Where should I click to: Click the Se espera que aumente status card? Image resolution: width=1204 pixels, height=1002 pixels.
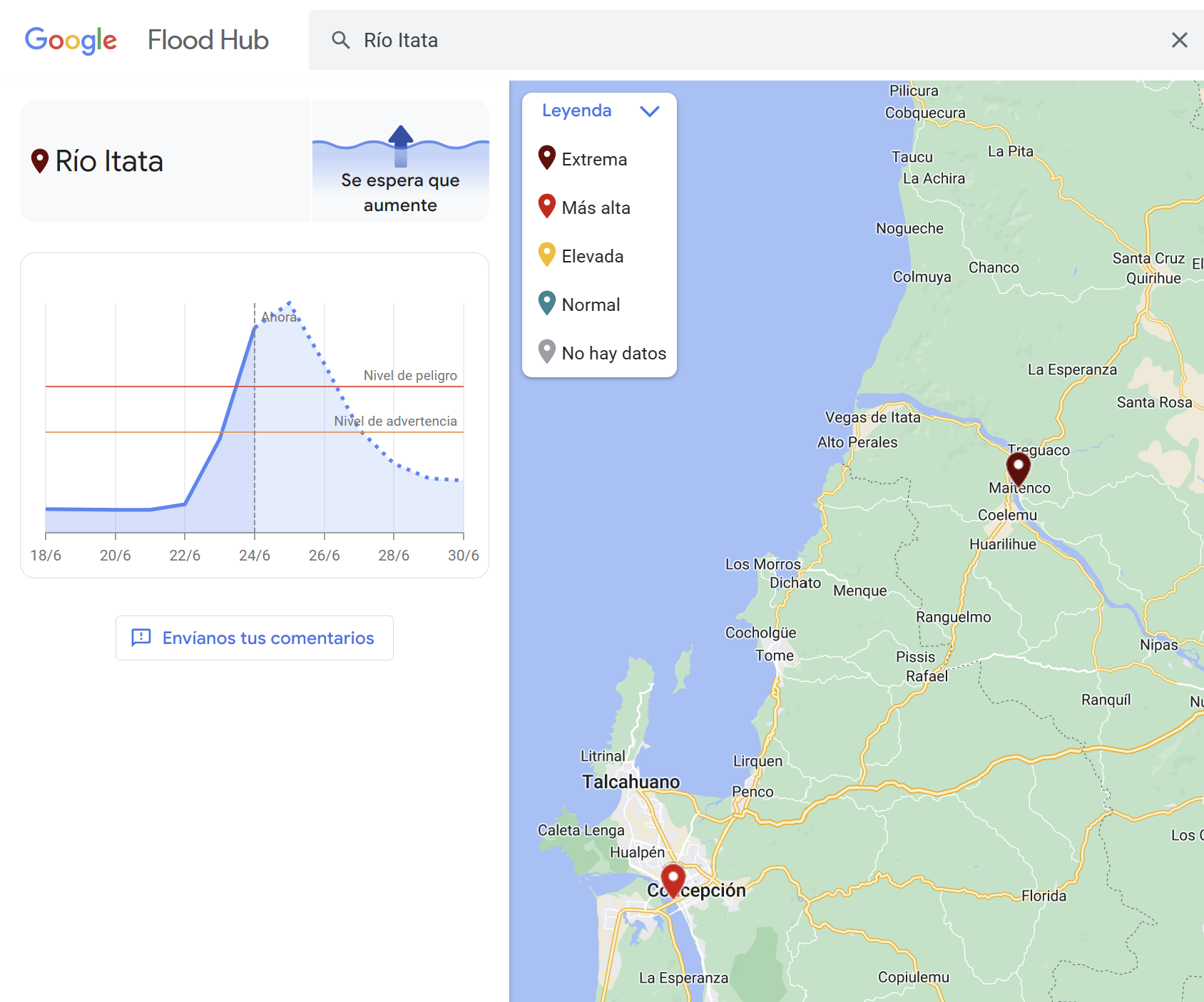[x=400, y=163]
